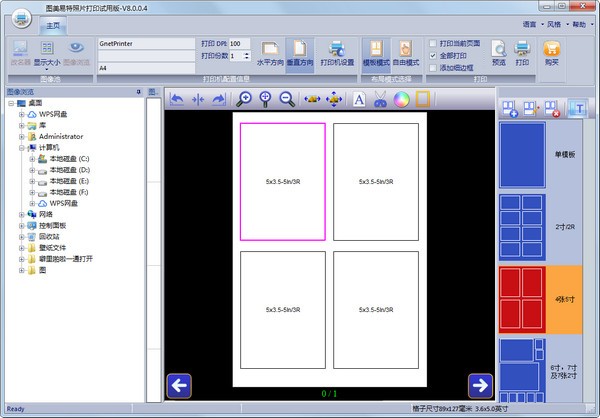
Task: Click the scissors crop icon
Action: coord(380,99)
